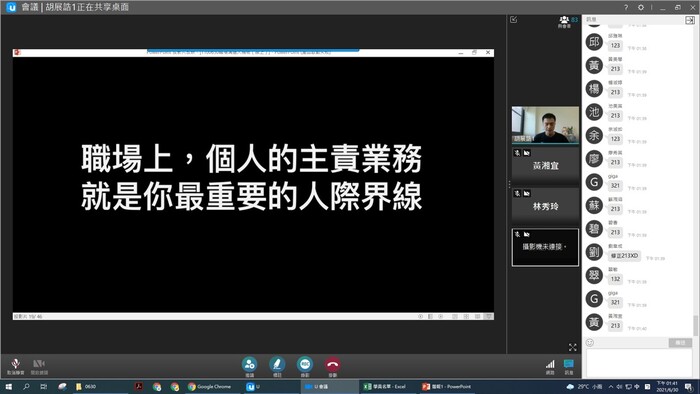Switch to the U 會議 taskbar item
This screenshot has height=394, width=700.
click(x=329, y=386)
